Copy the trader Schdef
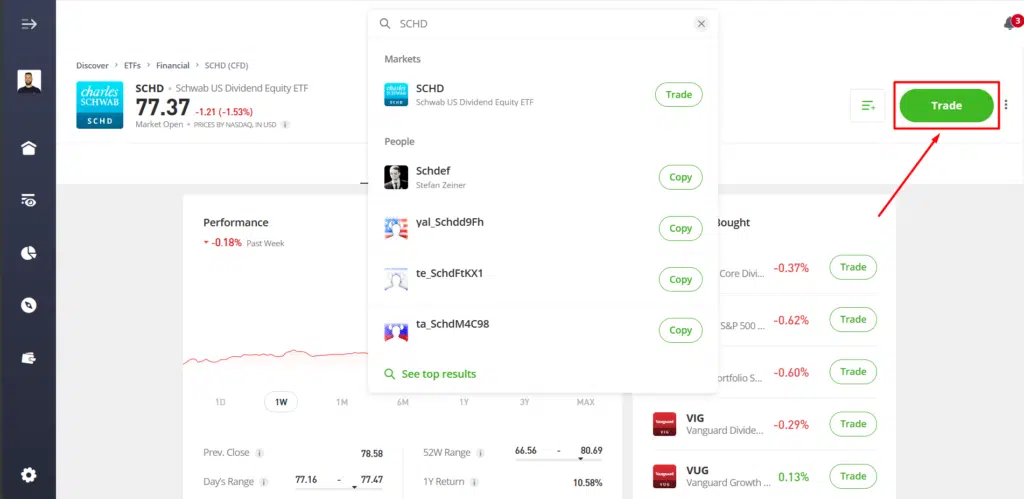 [680, 177]
